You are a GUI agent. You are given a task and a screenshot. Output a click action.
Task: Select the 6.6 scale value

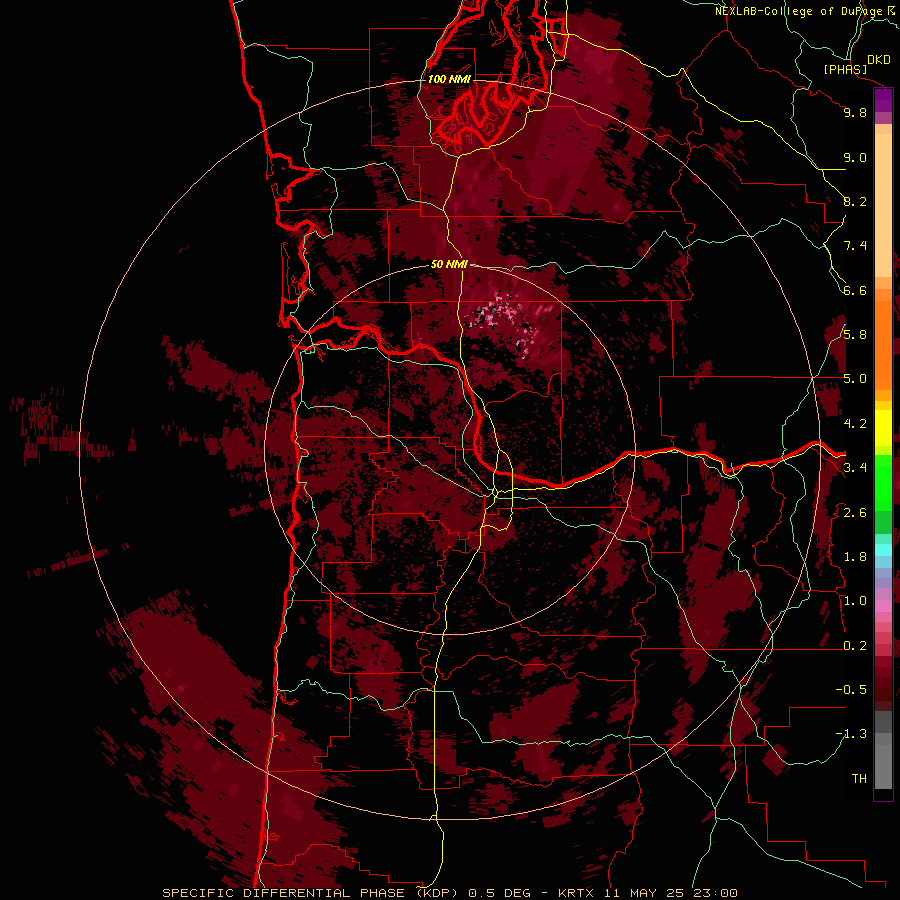[855, 290]
